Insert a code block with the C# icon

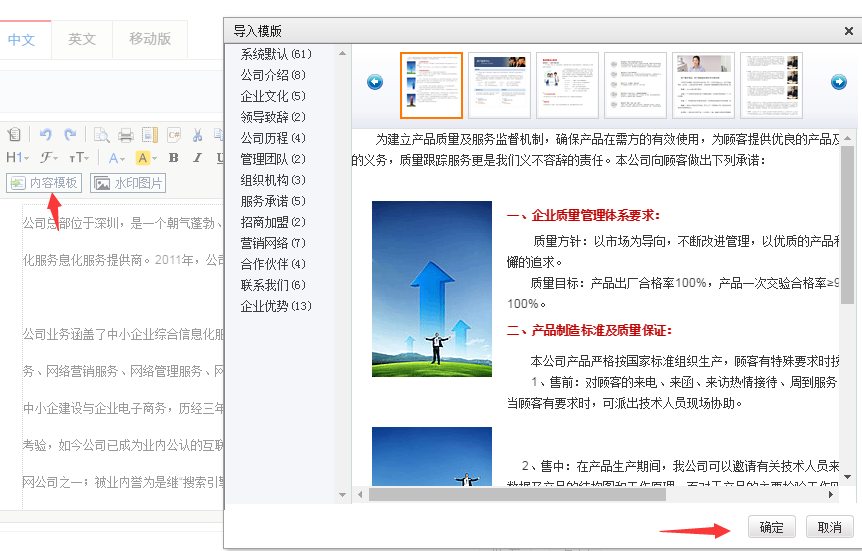point(174,135)
